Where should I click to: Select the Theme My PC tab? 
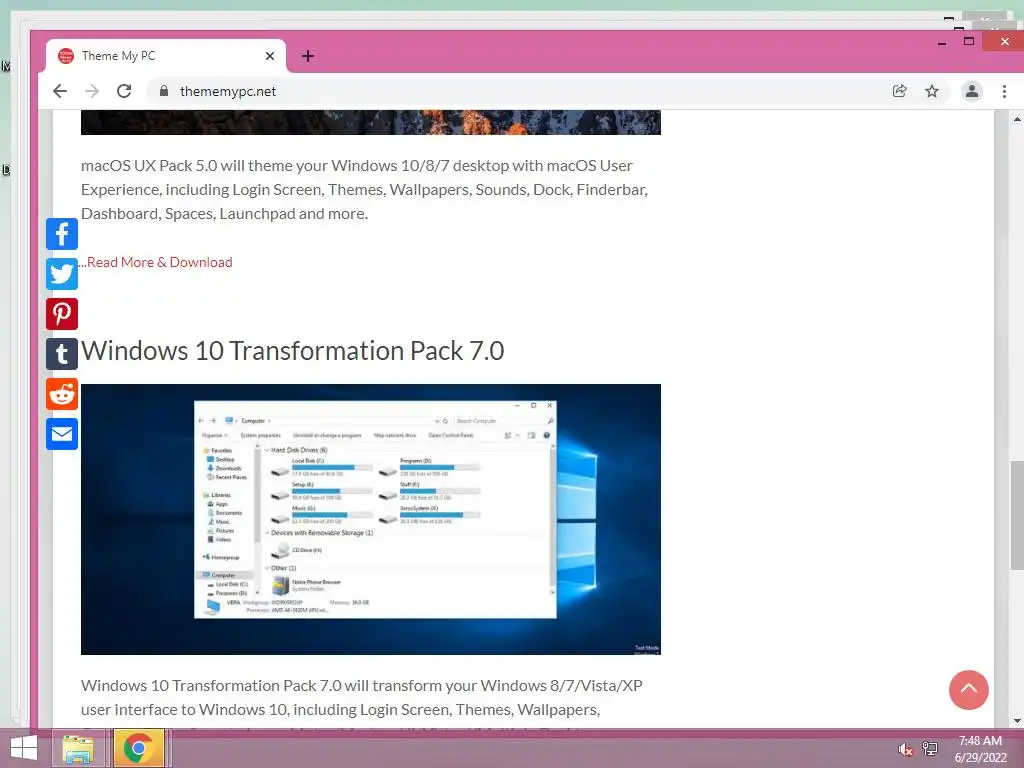pyautogui.click(x=166, y=56)
